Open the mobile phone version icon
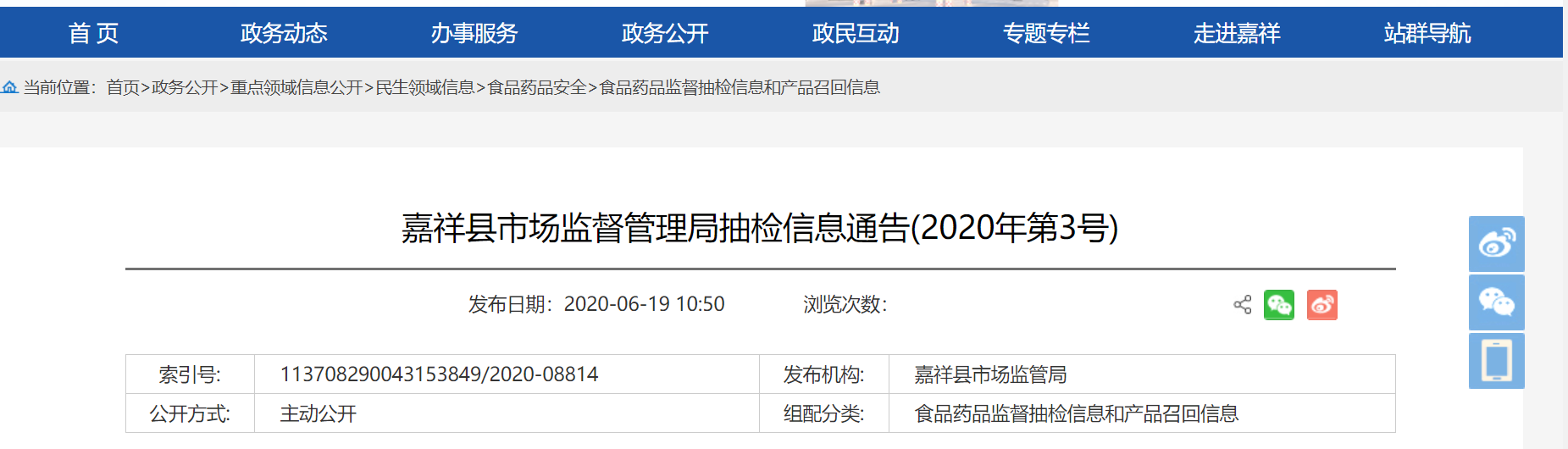The height and width of the screenshot is (449, 1568). point(1496,361)
